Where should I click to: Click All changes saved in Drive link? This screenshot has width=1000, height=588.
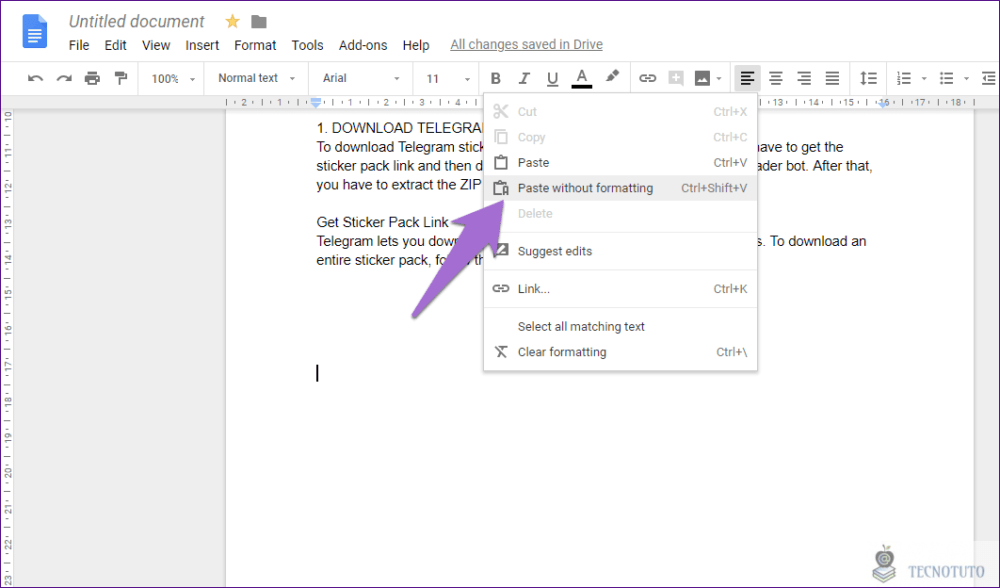(x=526, y=45)
